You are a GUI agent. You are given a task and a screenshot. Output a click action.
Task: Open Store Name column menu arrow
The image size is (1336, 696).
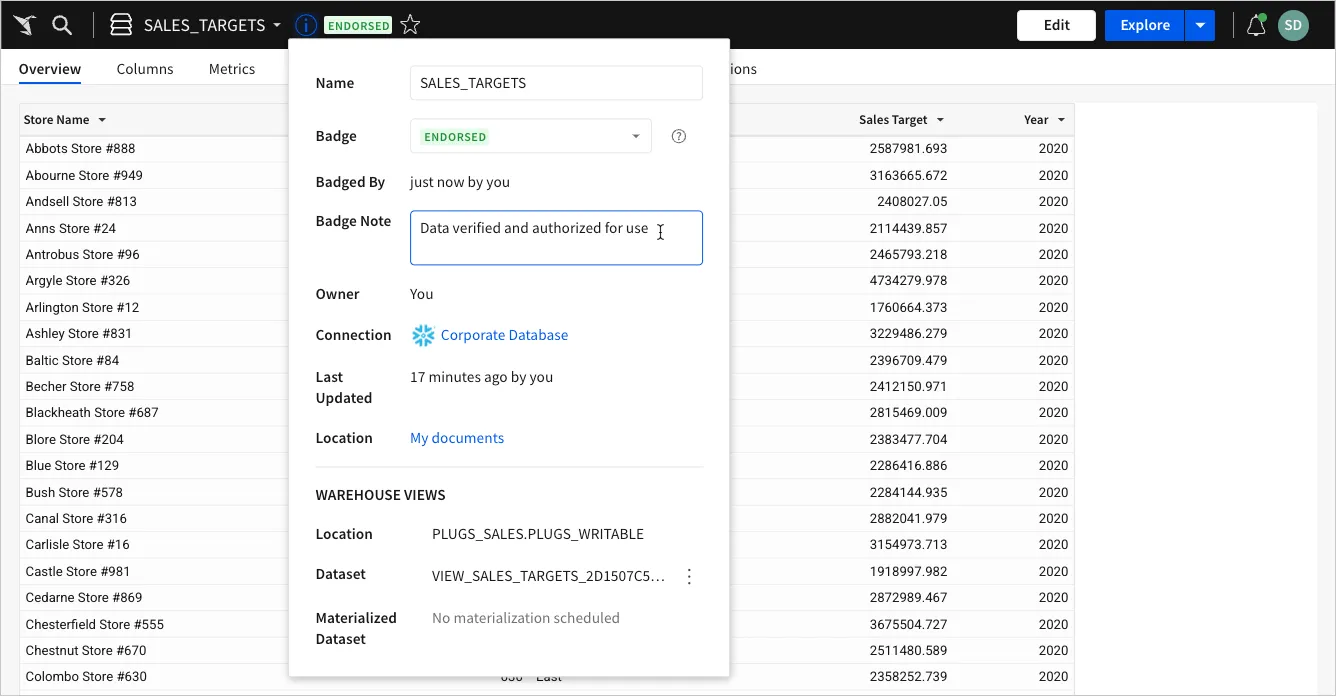[x=101, y=120]
